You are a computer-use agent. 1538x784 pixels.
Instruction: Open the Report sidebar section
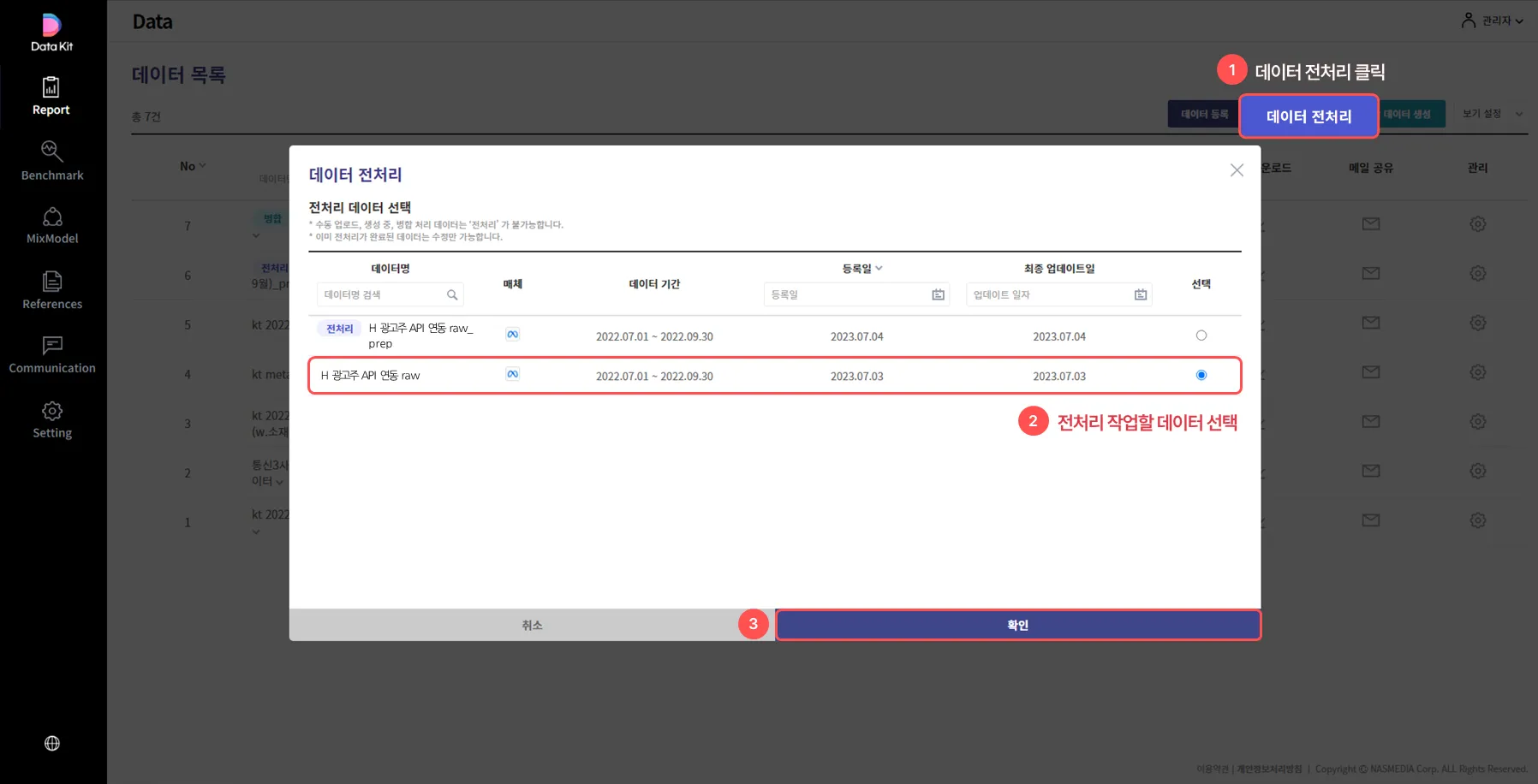coord(51,96)
